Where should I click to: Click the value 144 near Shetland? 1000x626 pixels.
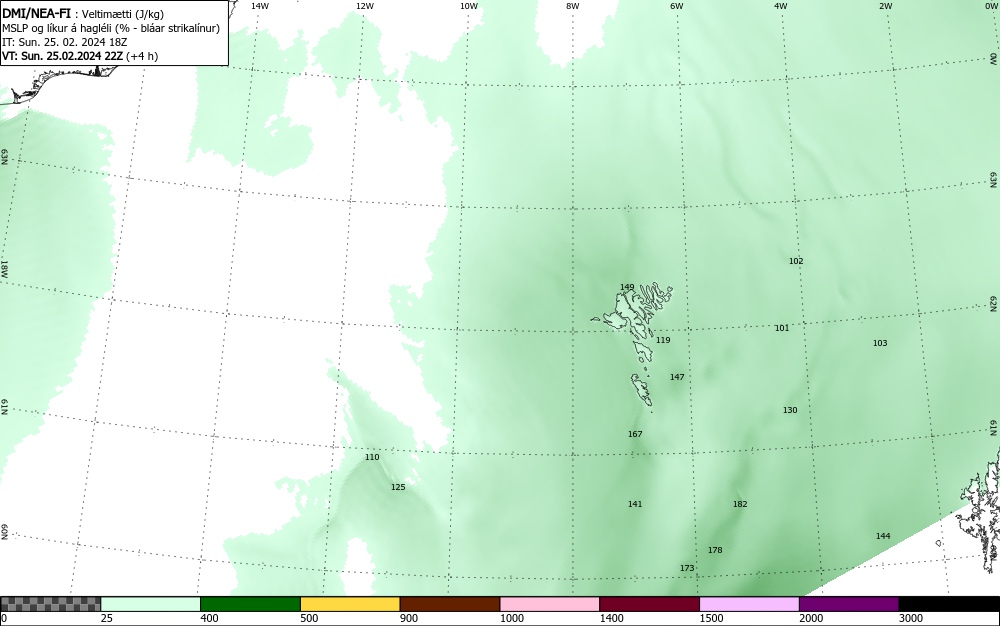coord(883,536)
